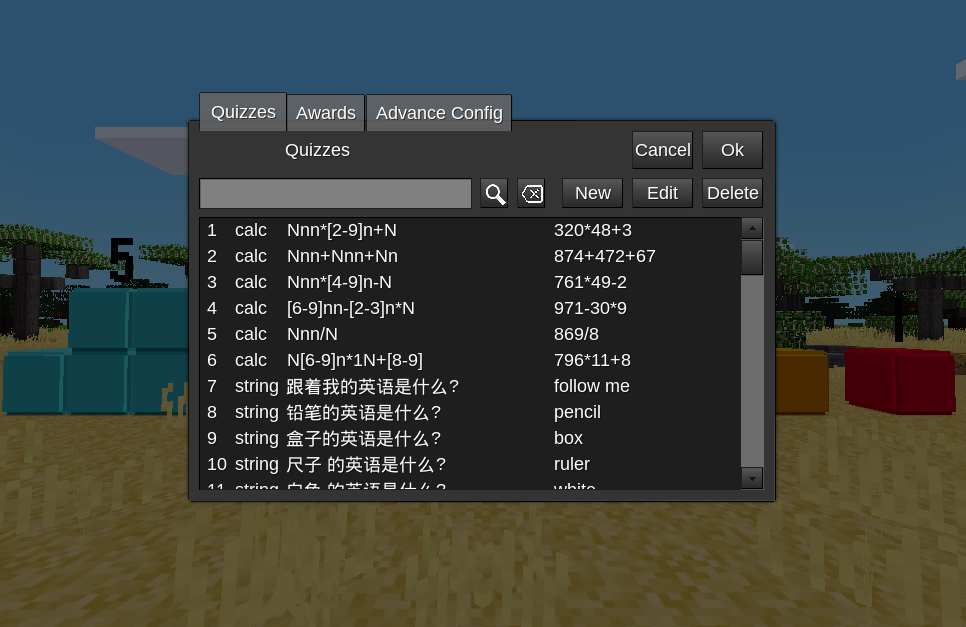This screenshot has width=966, height=627.
Task: Switch to the Quizzes tab
Action: tap(243, 112)
